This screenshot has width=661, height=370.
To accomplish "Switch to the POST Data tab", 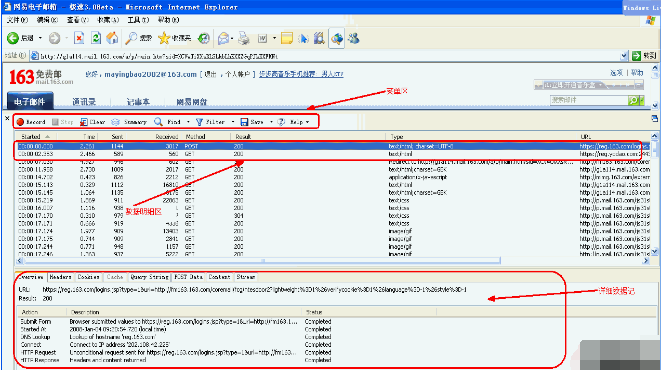I will pos(188,277).
